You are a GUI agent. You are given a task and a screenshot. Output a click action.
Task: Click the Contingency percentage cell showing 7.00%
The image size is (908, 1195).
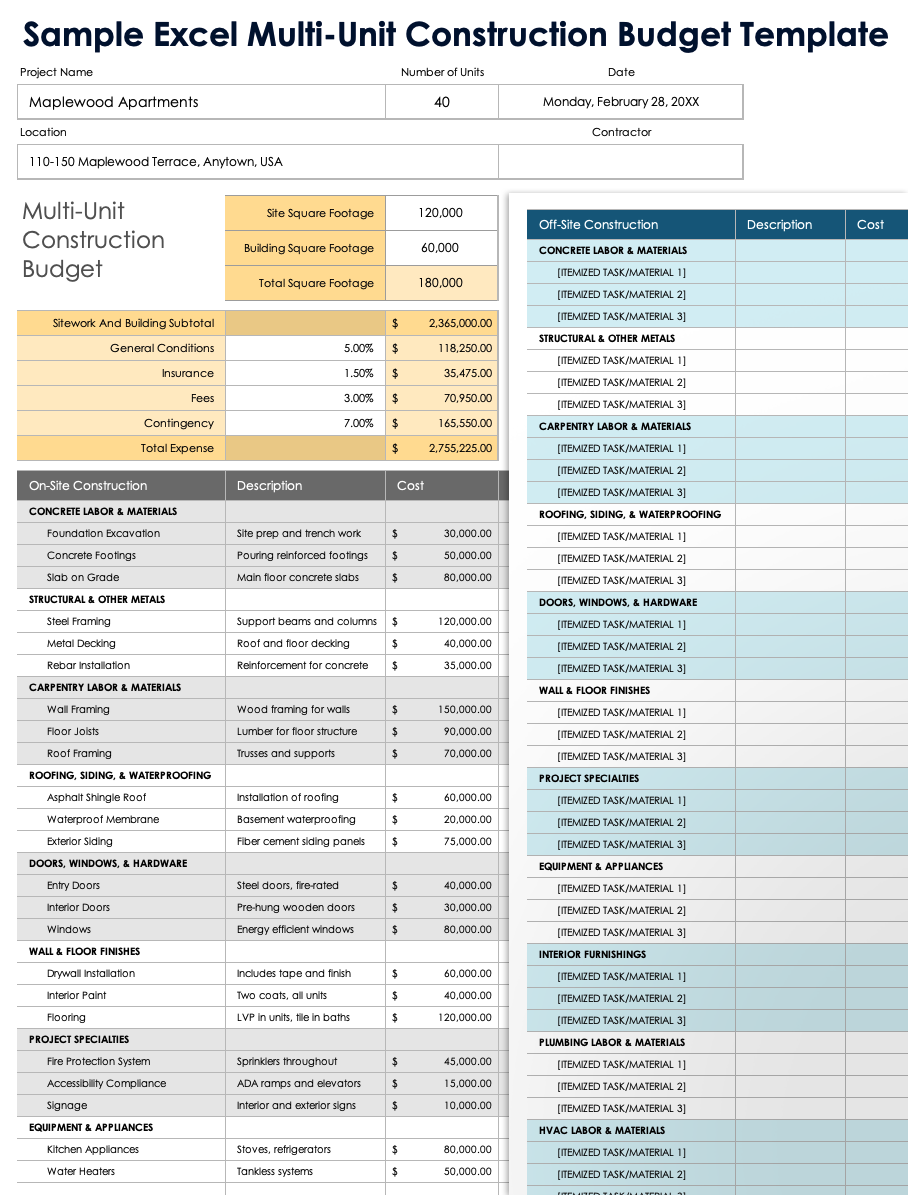pos(305,423)
